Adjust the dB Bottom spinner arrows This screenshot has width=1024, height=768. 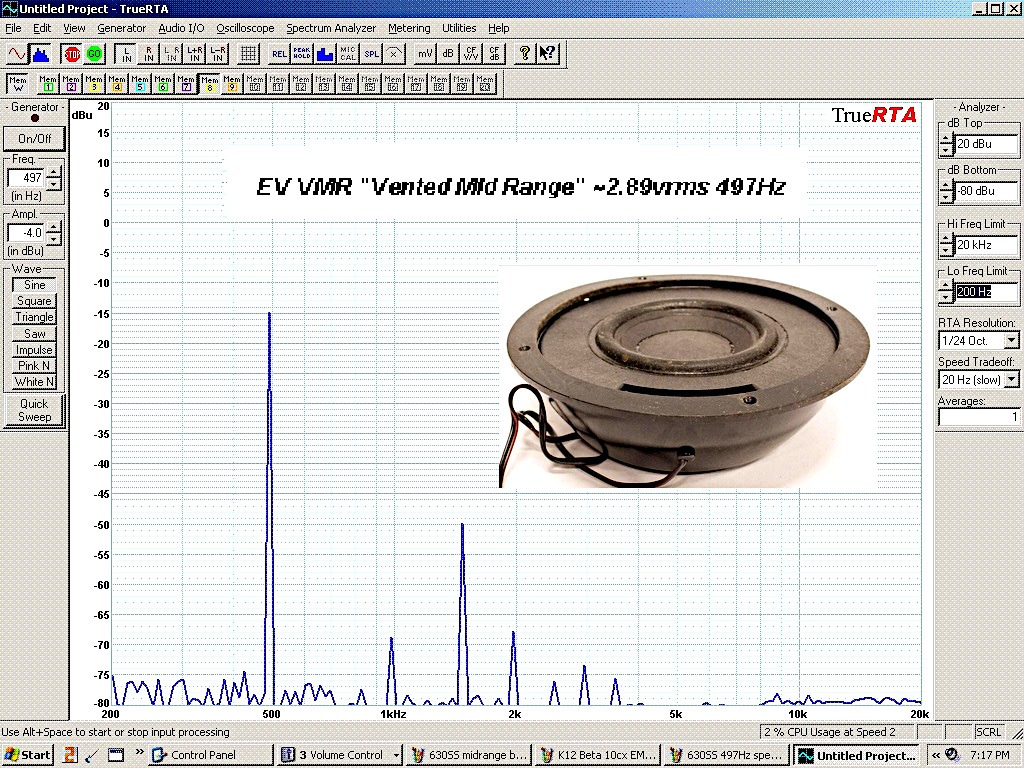(x=946, y=191)
